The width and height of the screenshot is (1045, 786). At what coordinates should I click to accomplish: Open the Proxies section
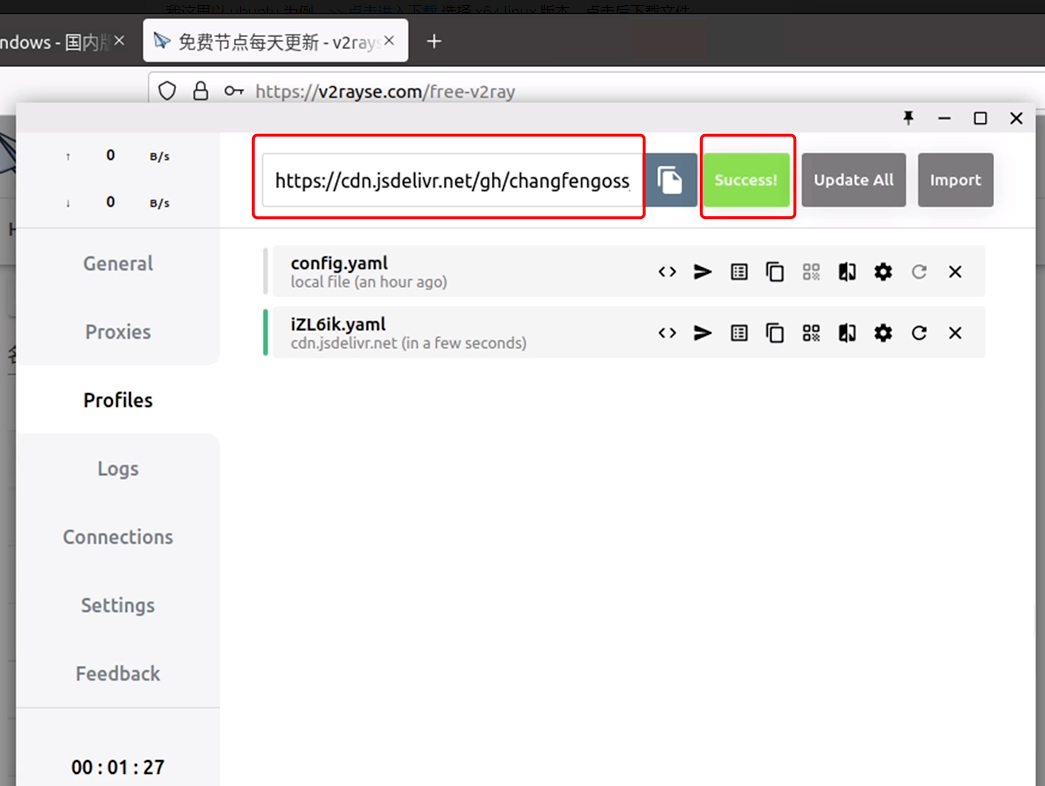click(118, 331)
